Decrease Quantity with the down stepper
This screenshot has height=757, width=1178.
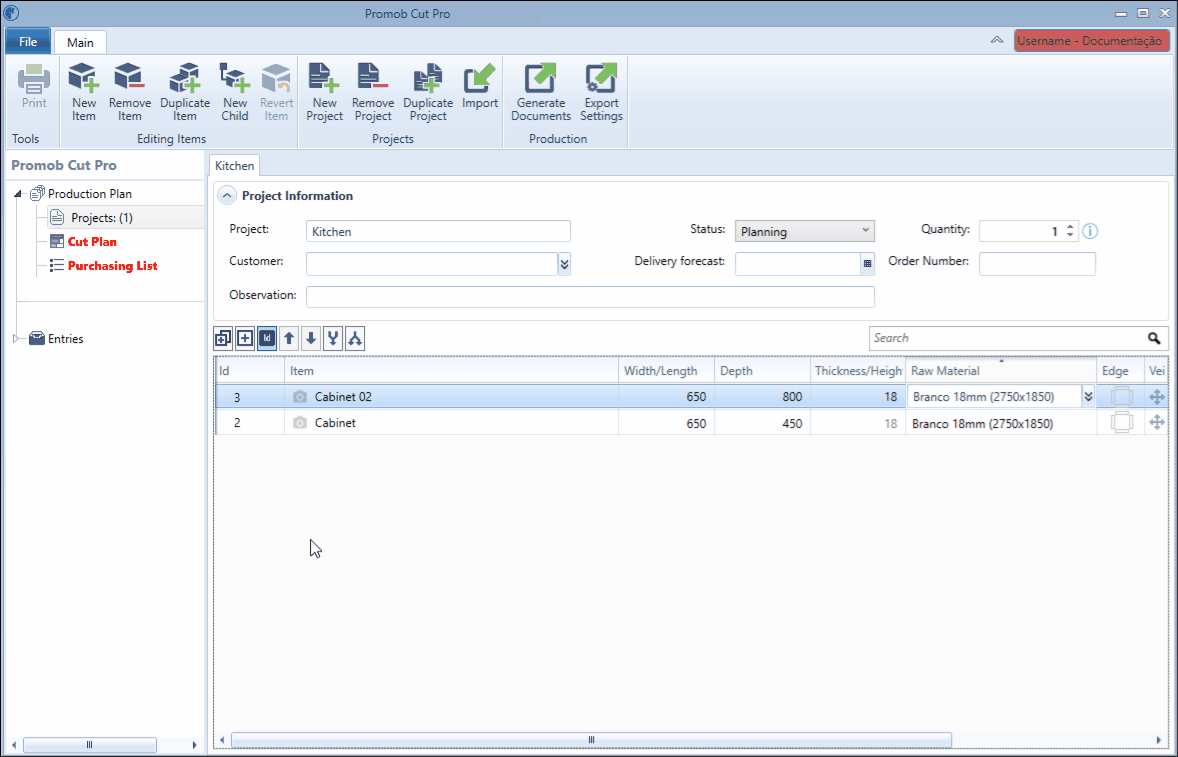(x=1070, y=236)
